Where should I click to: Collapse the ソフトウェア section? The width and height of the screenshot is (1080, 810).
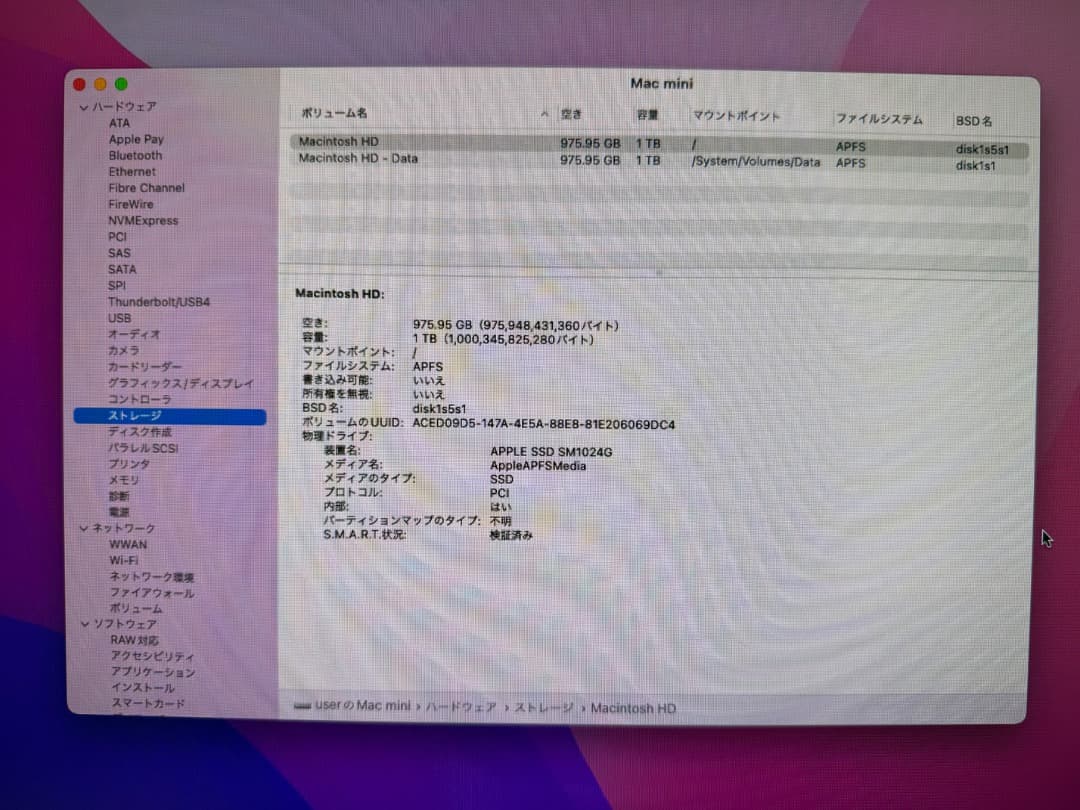tap(84, 623)
